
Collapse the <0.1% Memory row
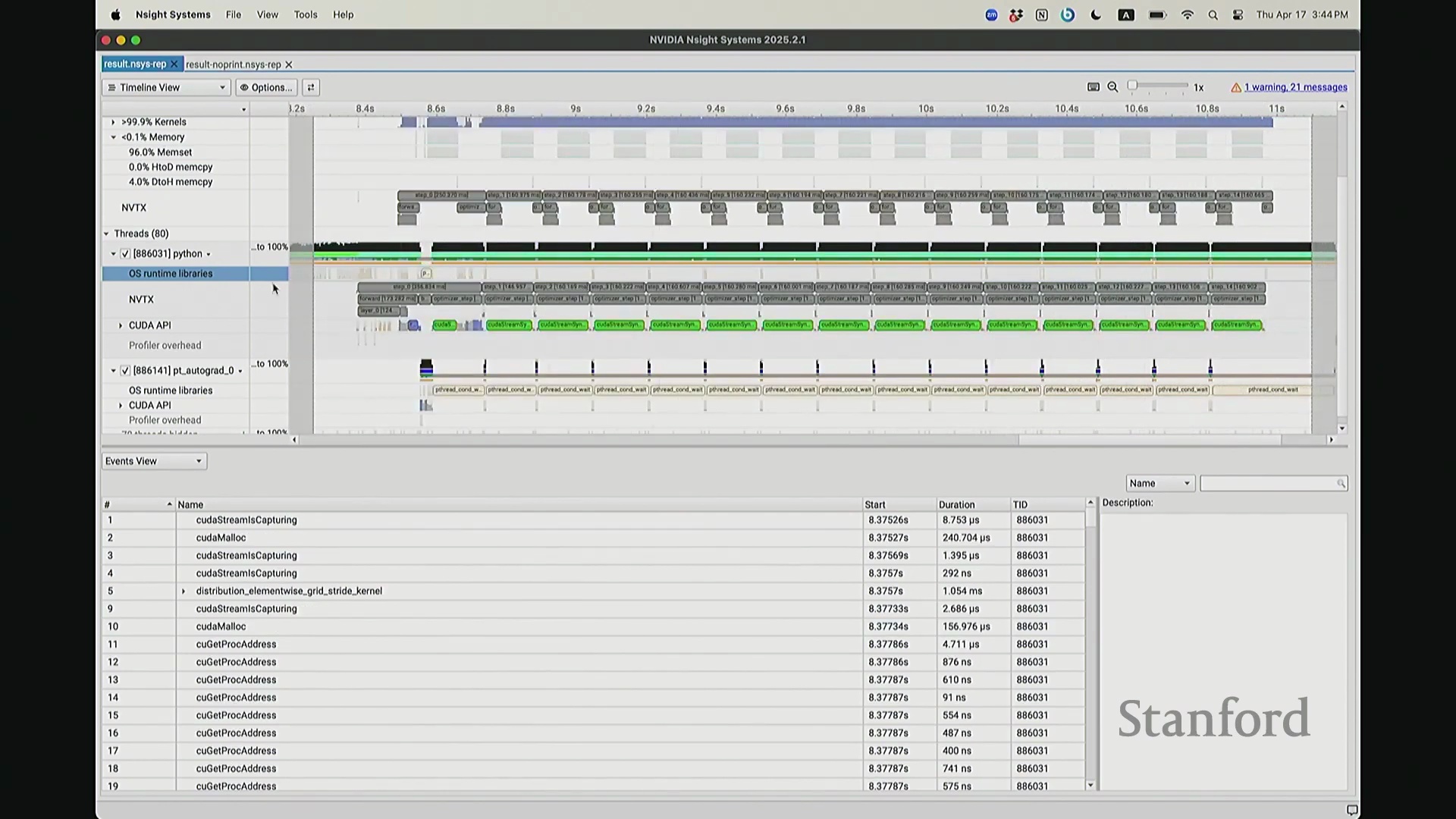coord(114,137)
